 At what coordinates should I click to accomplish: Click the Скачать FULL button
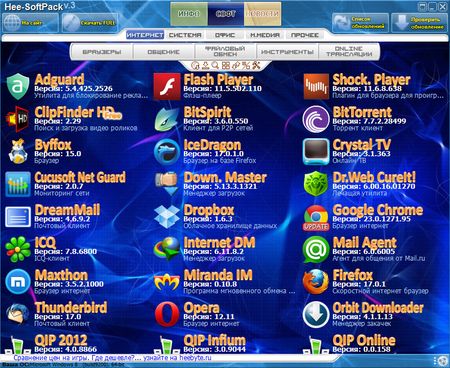(x=90, y=23)
